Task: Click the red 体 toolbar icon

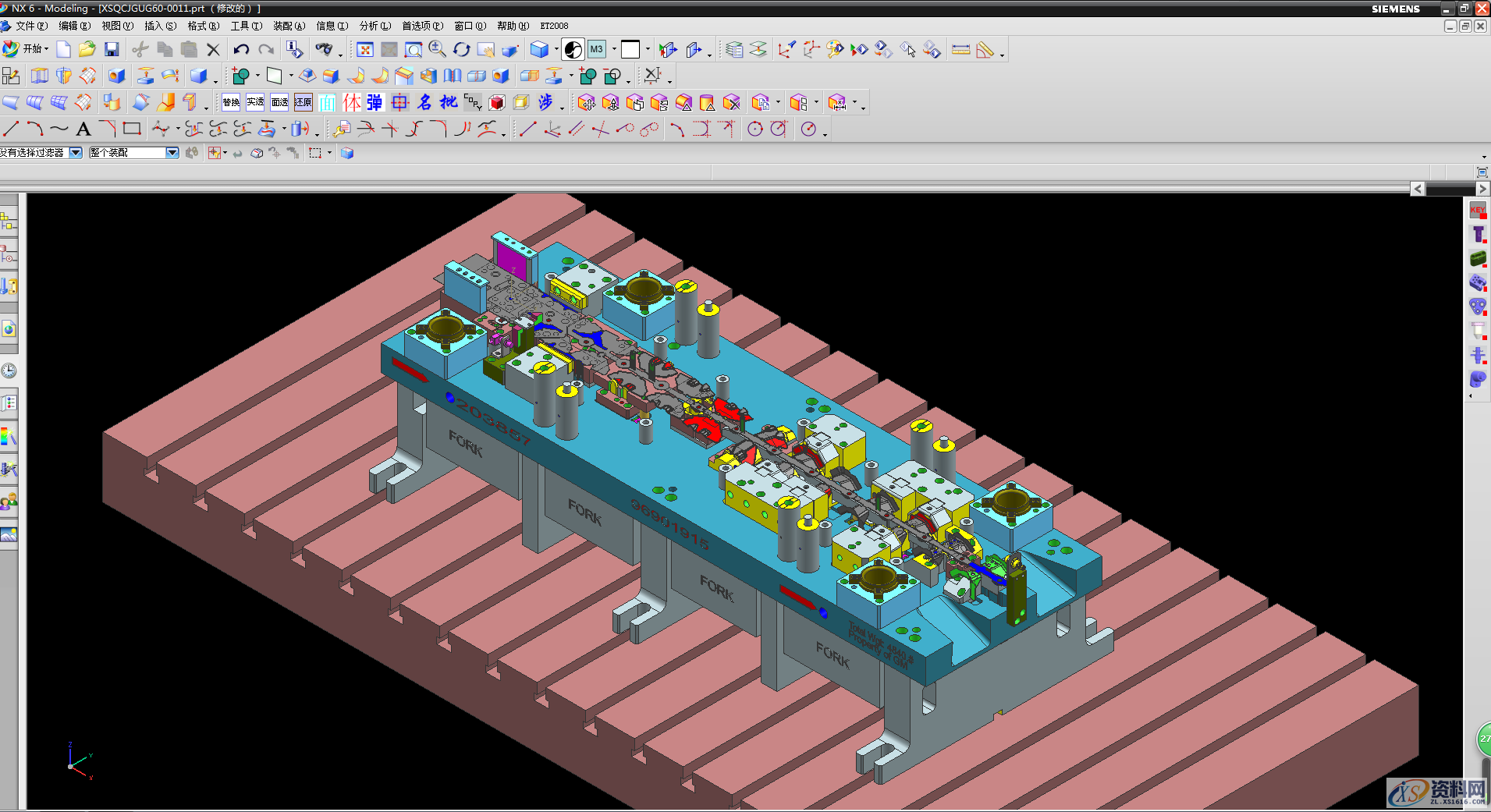Action: click(352, 102)
